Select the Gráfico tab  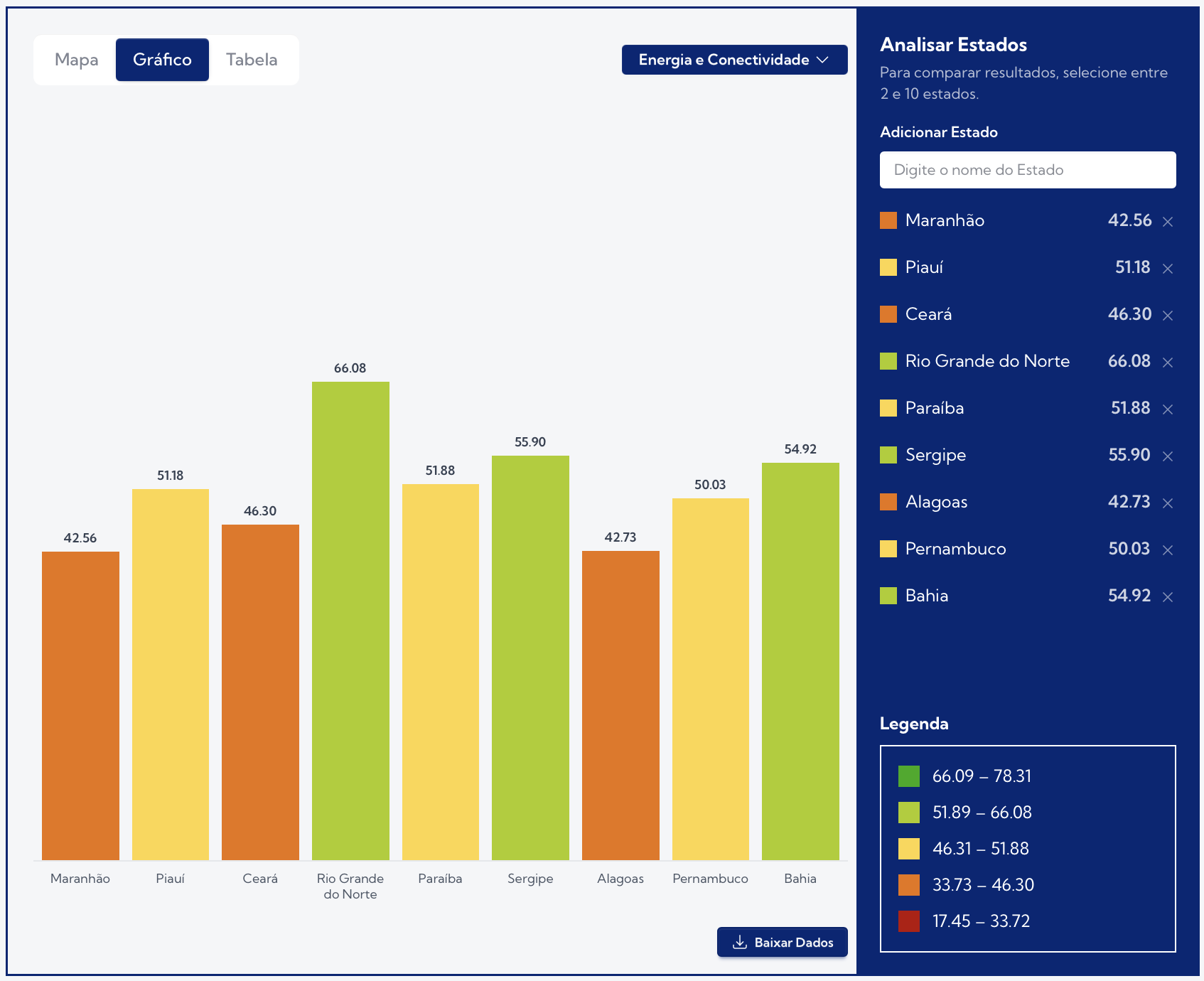162,60
